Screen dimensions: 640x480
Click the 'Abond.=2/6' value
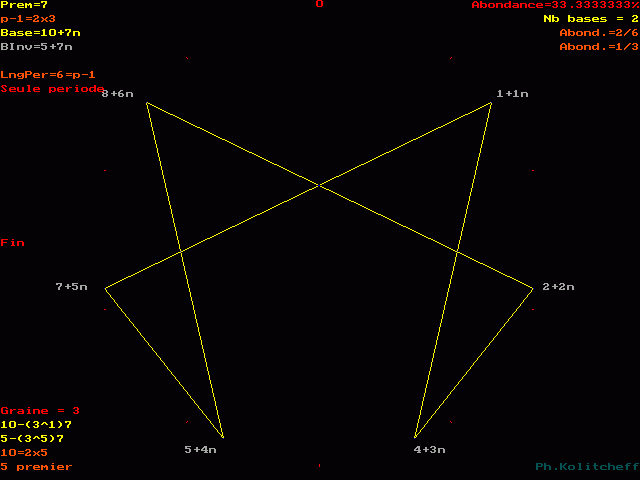coord(599,33)
